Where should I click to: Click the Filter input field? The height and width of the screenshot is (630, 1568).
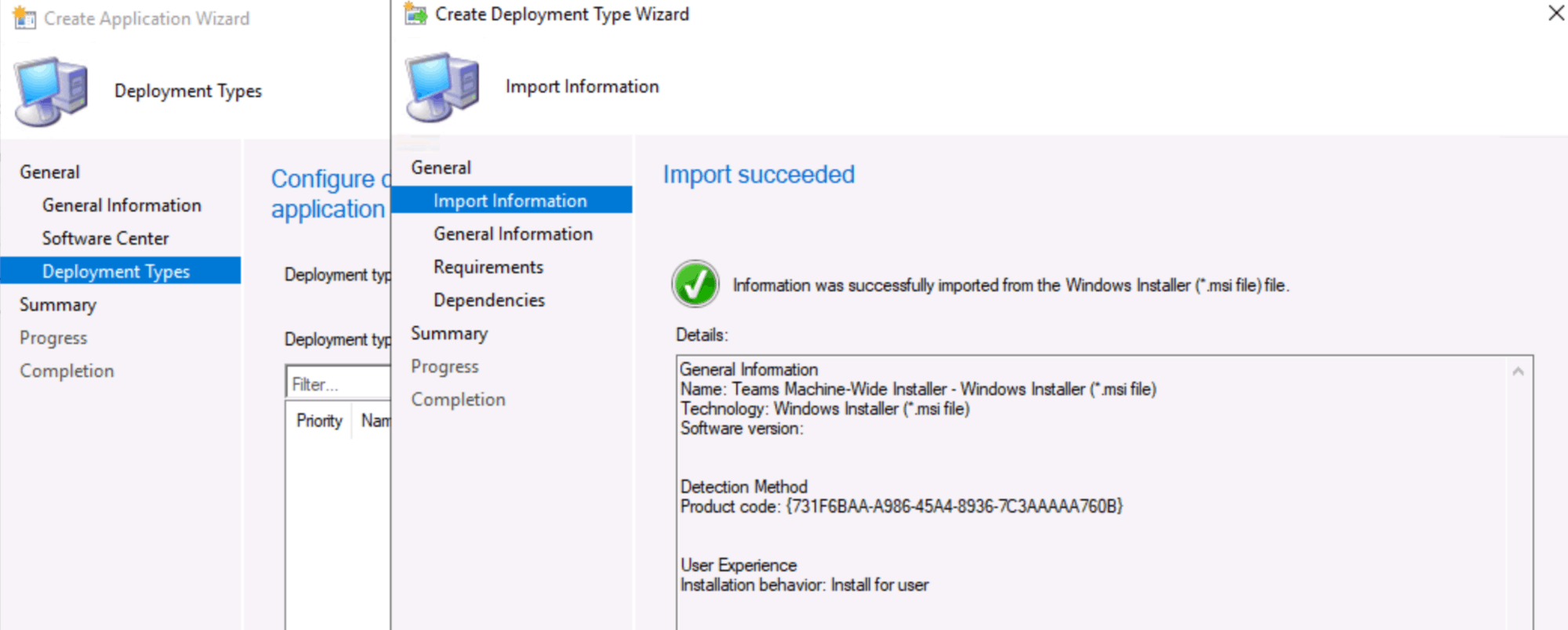click(338, 384)
